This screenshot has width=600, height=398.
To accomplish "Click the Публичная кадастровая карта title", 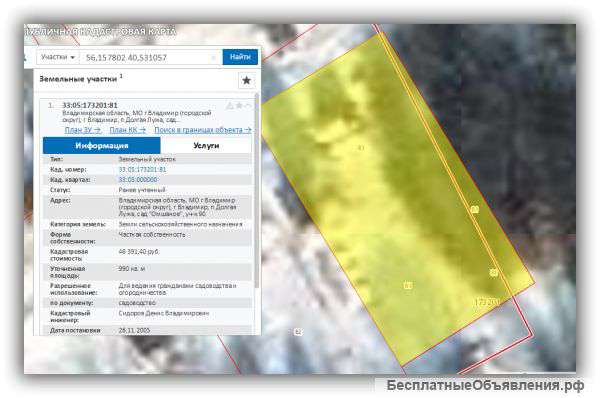I will pos(100,32).
